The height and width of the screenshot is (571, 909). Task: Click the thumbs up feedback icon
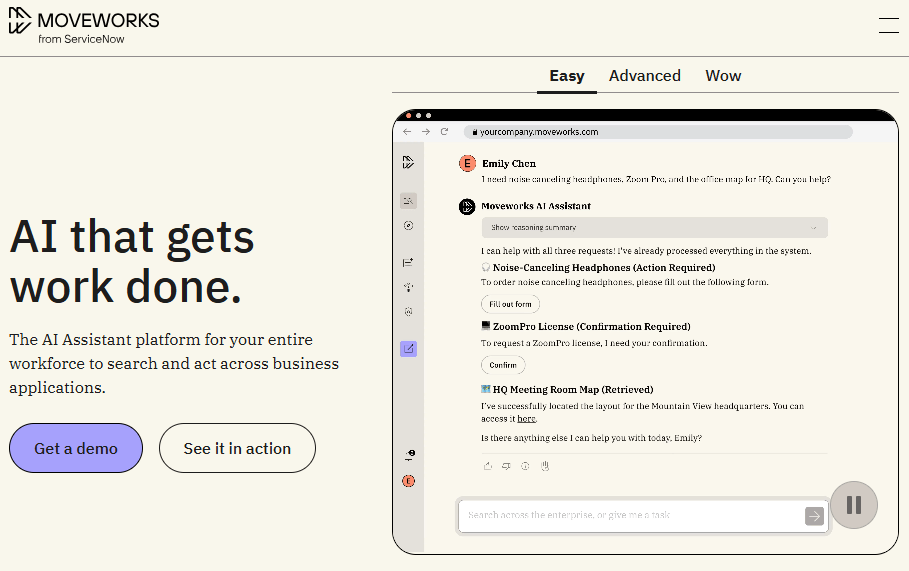pos(488,465)
